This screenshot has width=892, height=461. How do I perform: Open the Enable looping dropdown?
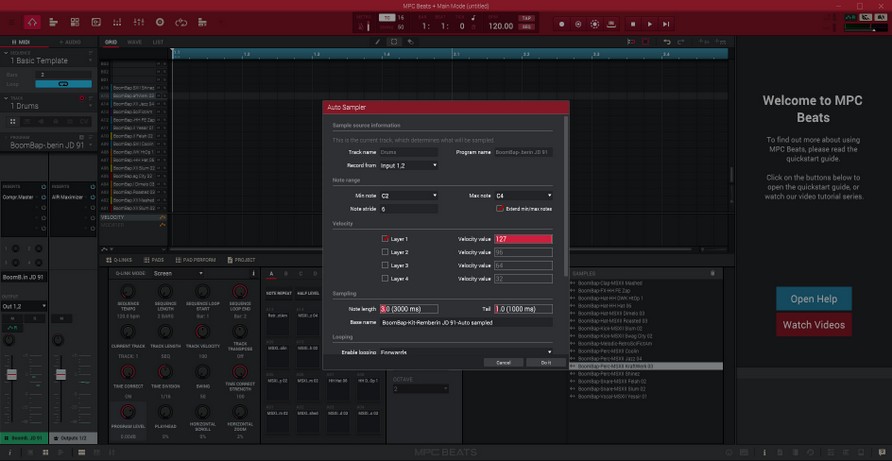(x=466, y=352)
